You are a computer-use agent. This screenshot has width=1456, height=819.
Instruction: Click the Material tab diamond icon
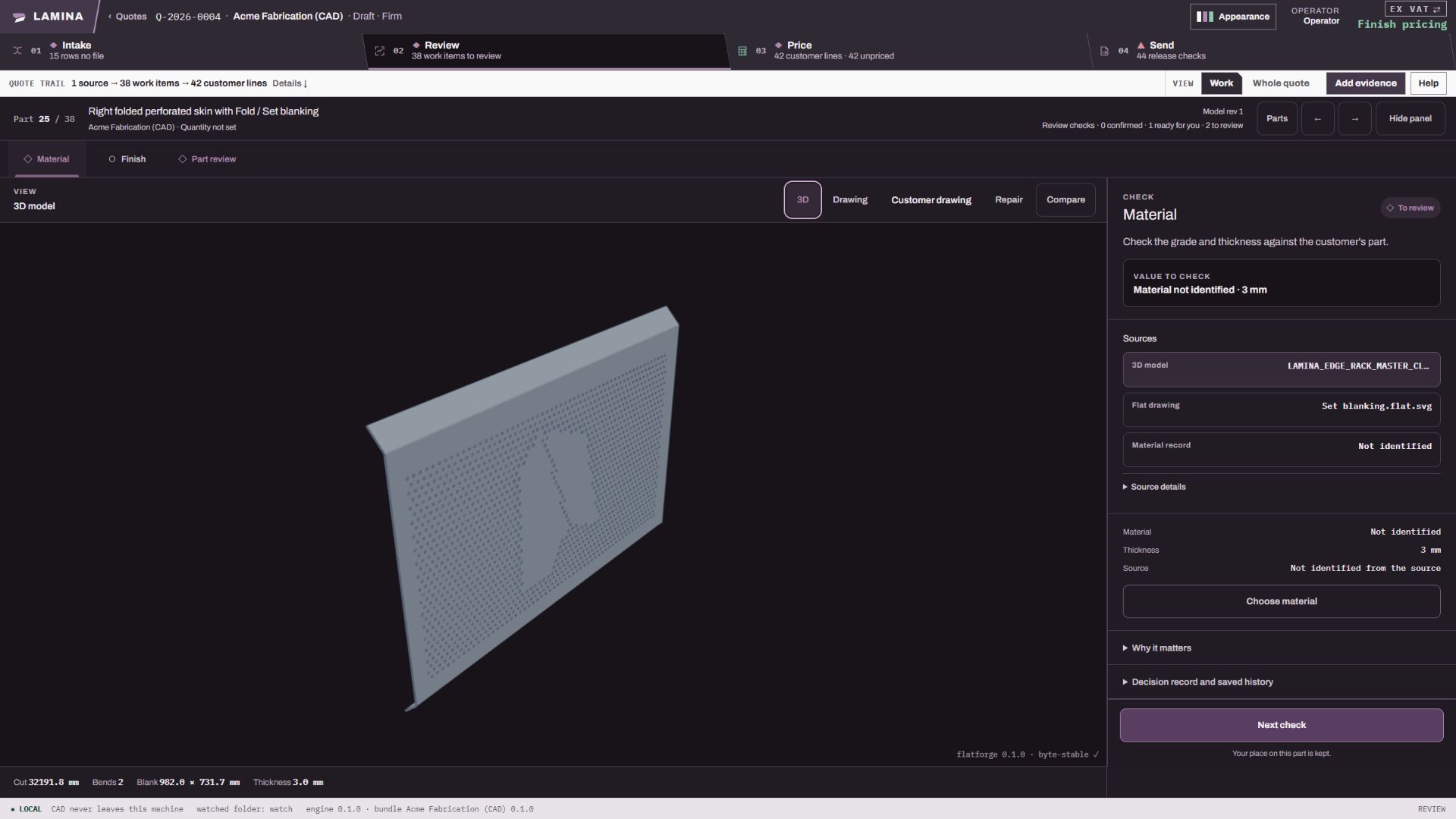[27, 159]
